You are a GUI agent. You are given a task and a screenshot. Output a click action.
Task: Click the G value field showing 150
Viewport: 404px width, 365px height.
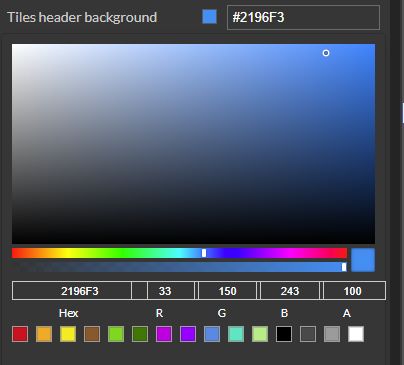(x=227, y=291)
